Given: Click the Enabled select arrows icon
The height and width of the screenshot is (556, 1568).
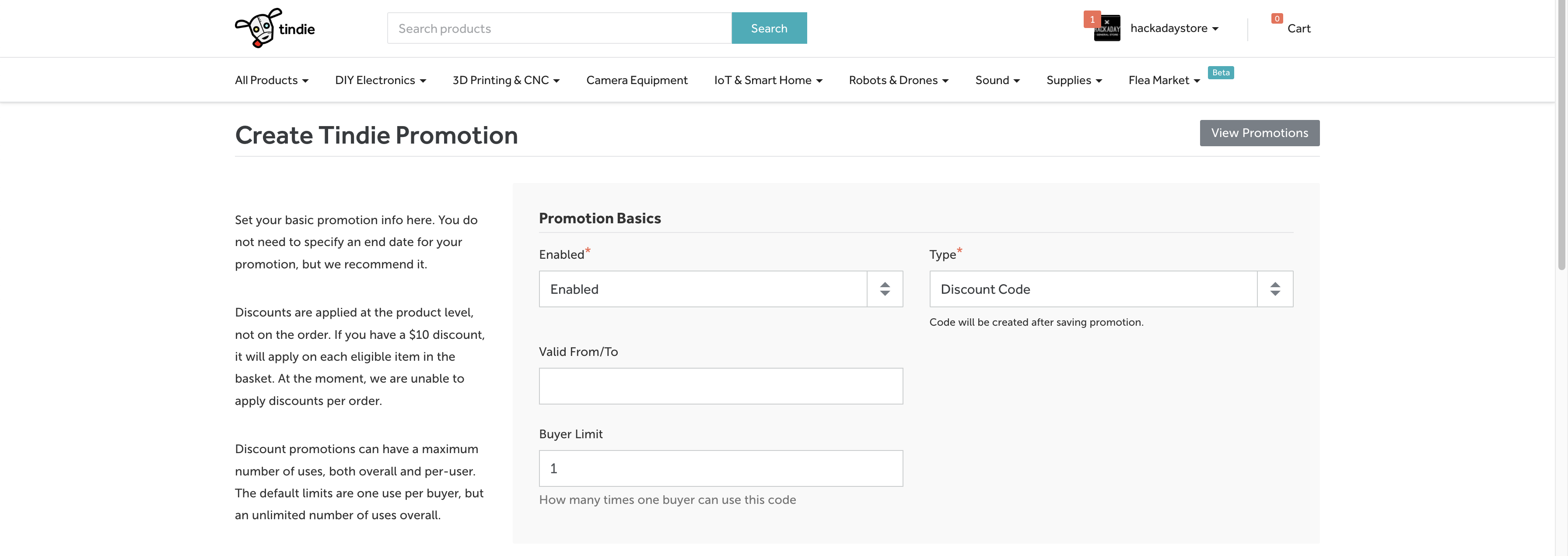Looking at the screenshot, I should tap(885, 289).
